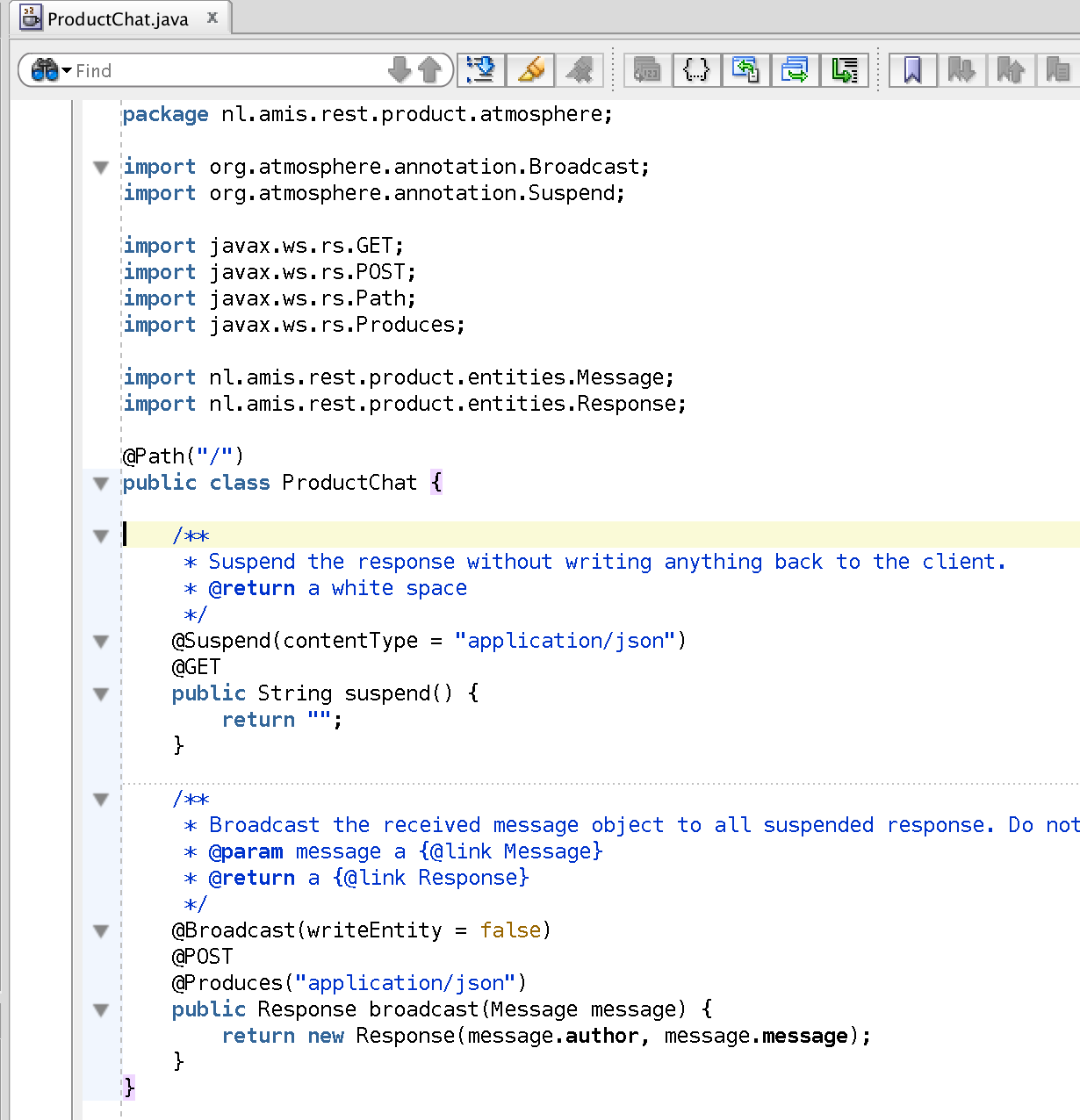Click the grayed bookmark list icon
Screen dimensions: 1080x1120
click(x=1058, y=70)
